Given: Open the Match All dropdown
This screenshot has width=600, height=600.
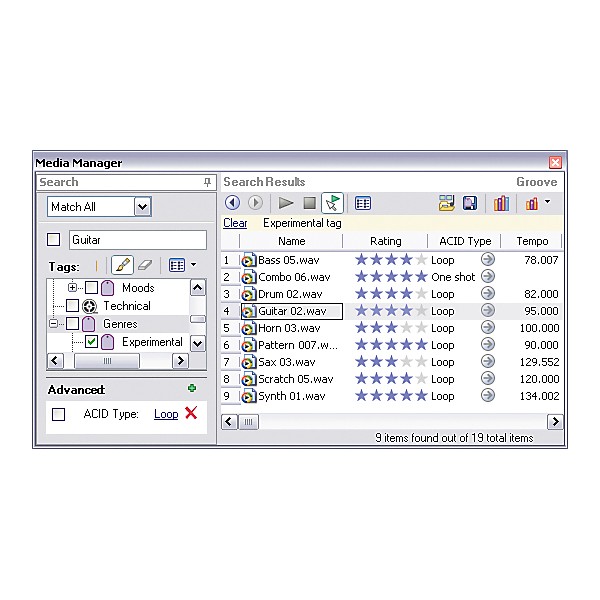Looking at the screenshot, I should tap(143, 207).
